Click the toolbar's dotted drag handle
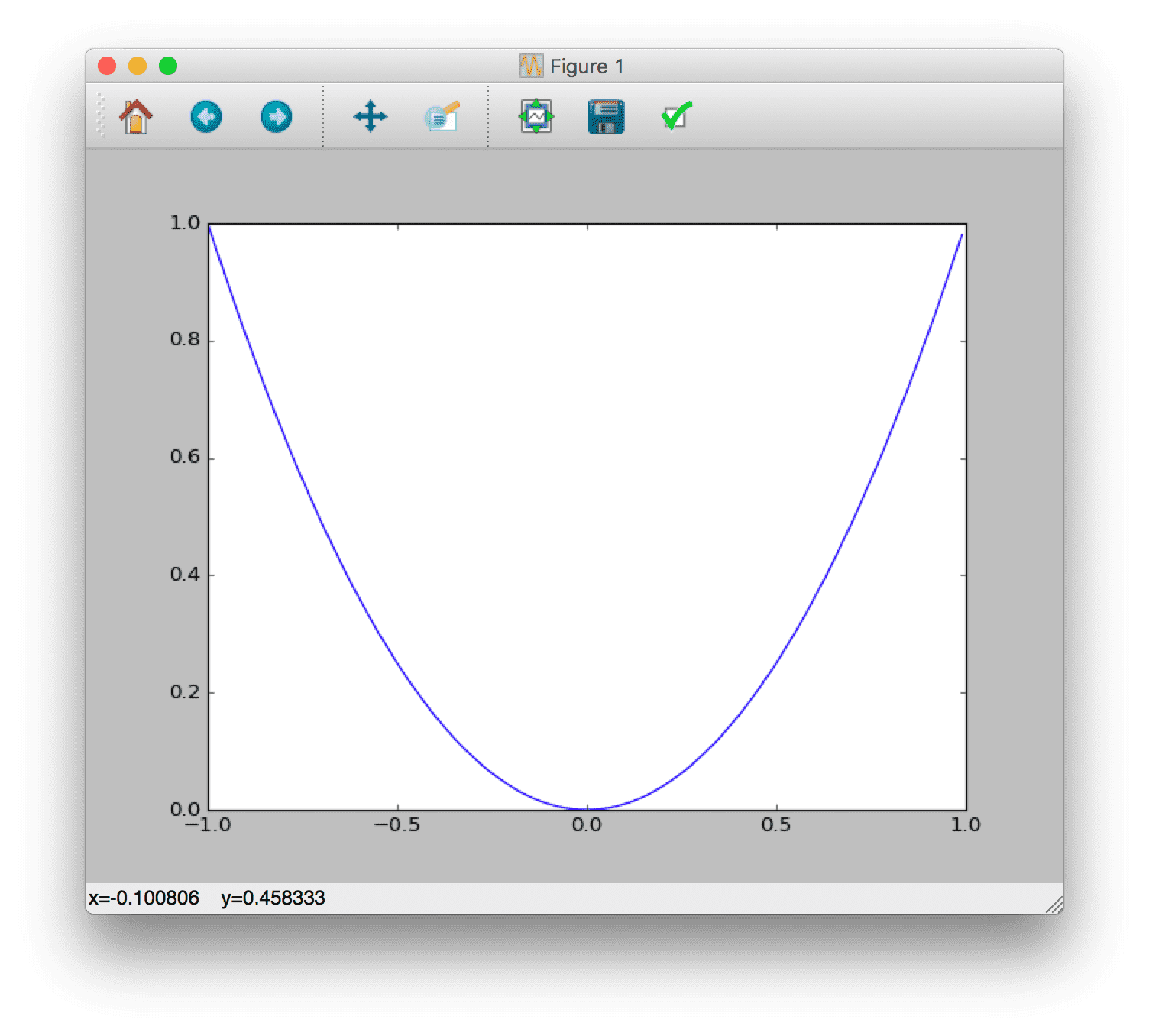The height and width of the screenshot is (1036, 1149). point(100,116)
